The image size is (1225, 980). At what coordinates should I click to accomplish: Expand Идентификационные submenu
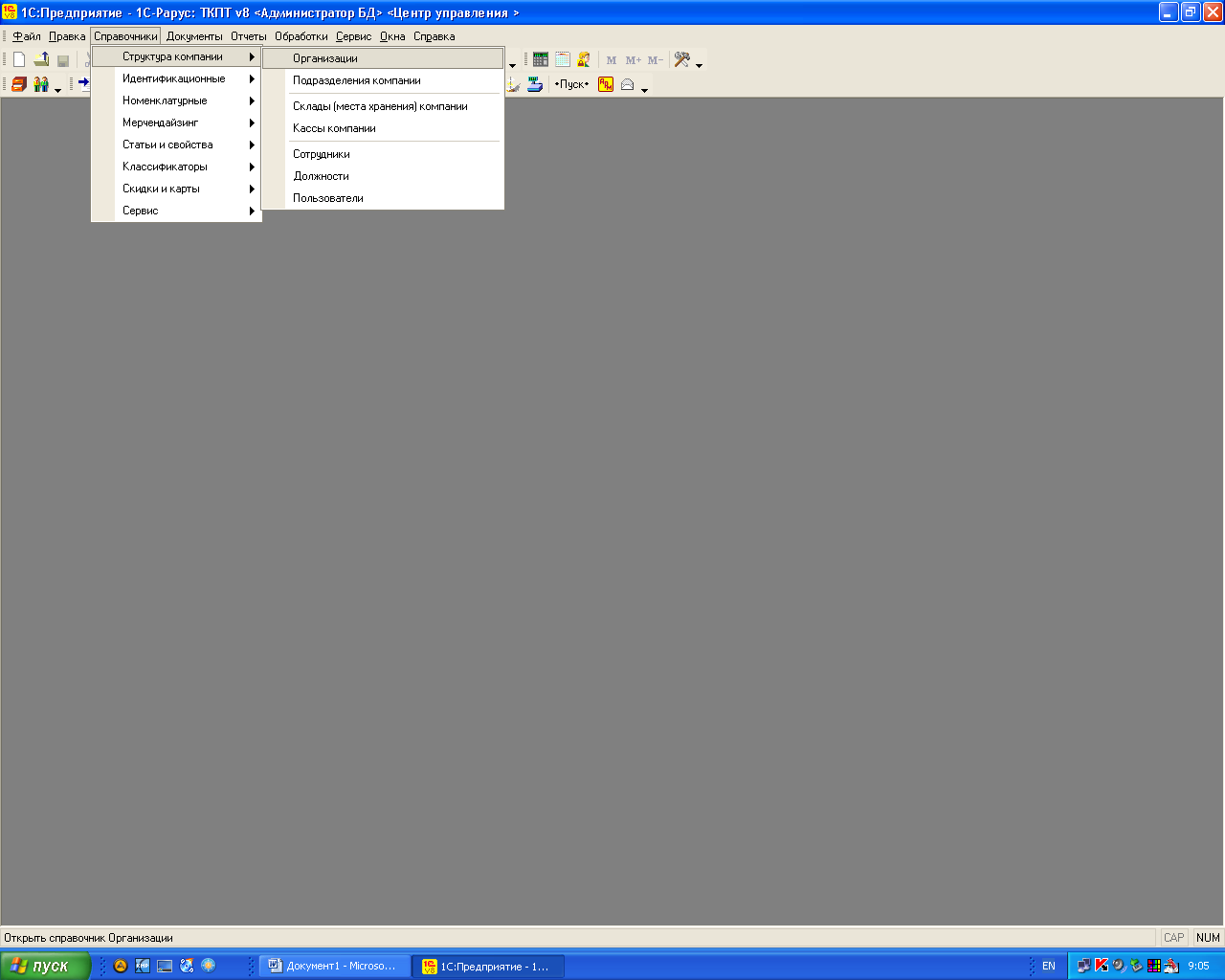(176, 78)
